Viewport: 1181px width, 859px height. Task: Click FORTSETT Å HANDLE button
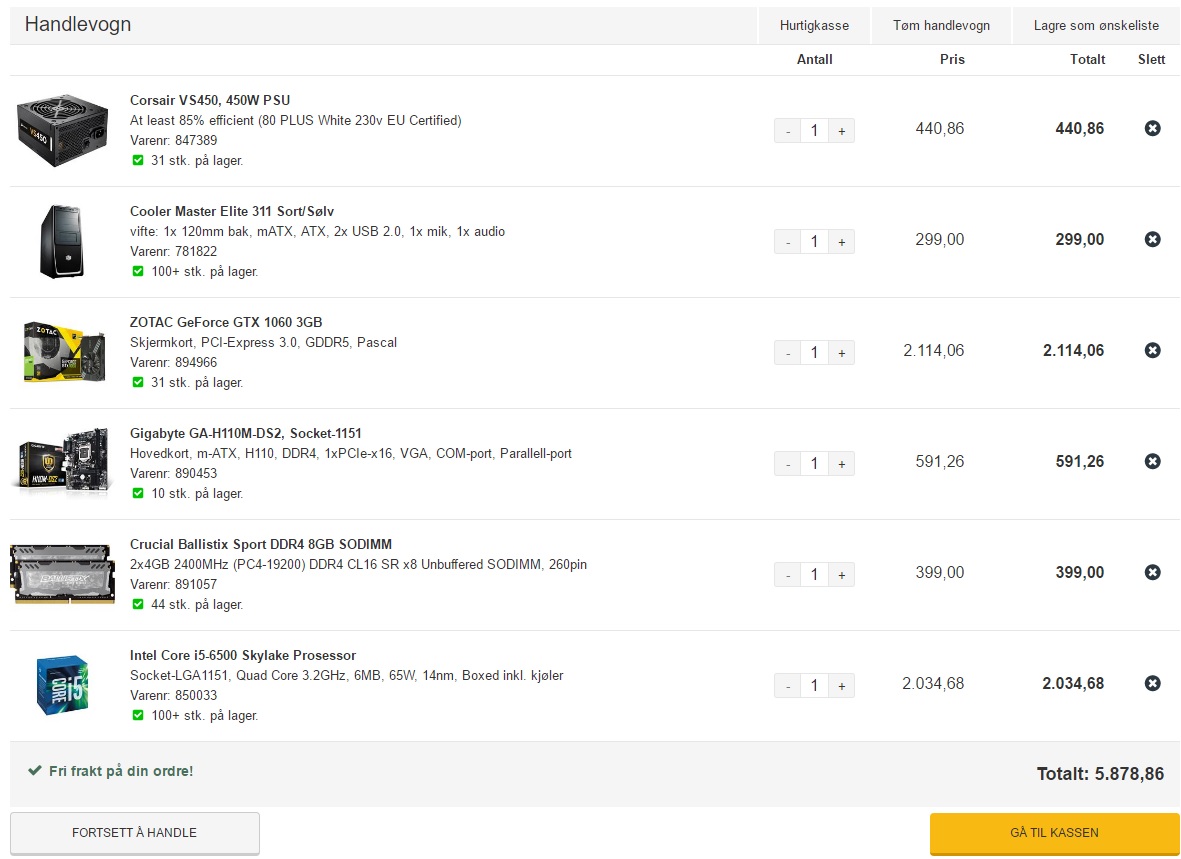click(135, 833)
